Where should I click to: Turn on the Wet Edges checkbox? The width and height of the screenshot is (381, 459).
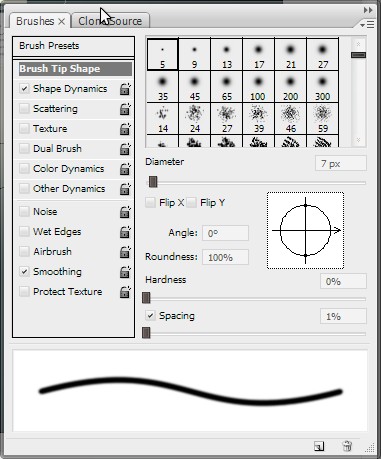click(x=24, y=231)
